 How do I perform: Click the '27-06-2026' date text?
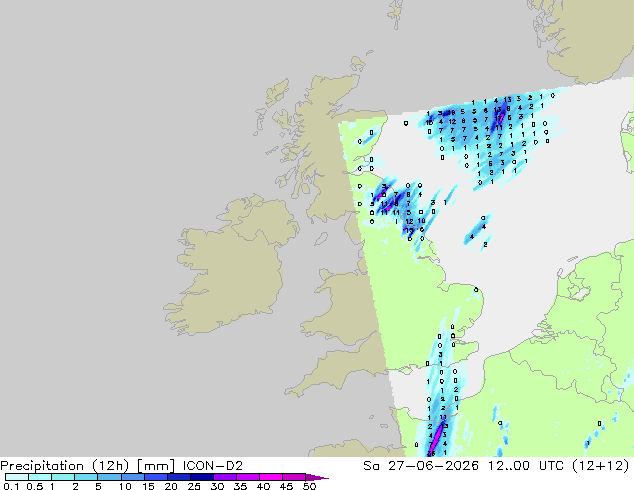tap(433, 466)
